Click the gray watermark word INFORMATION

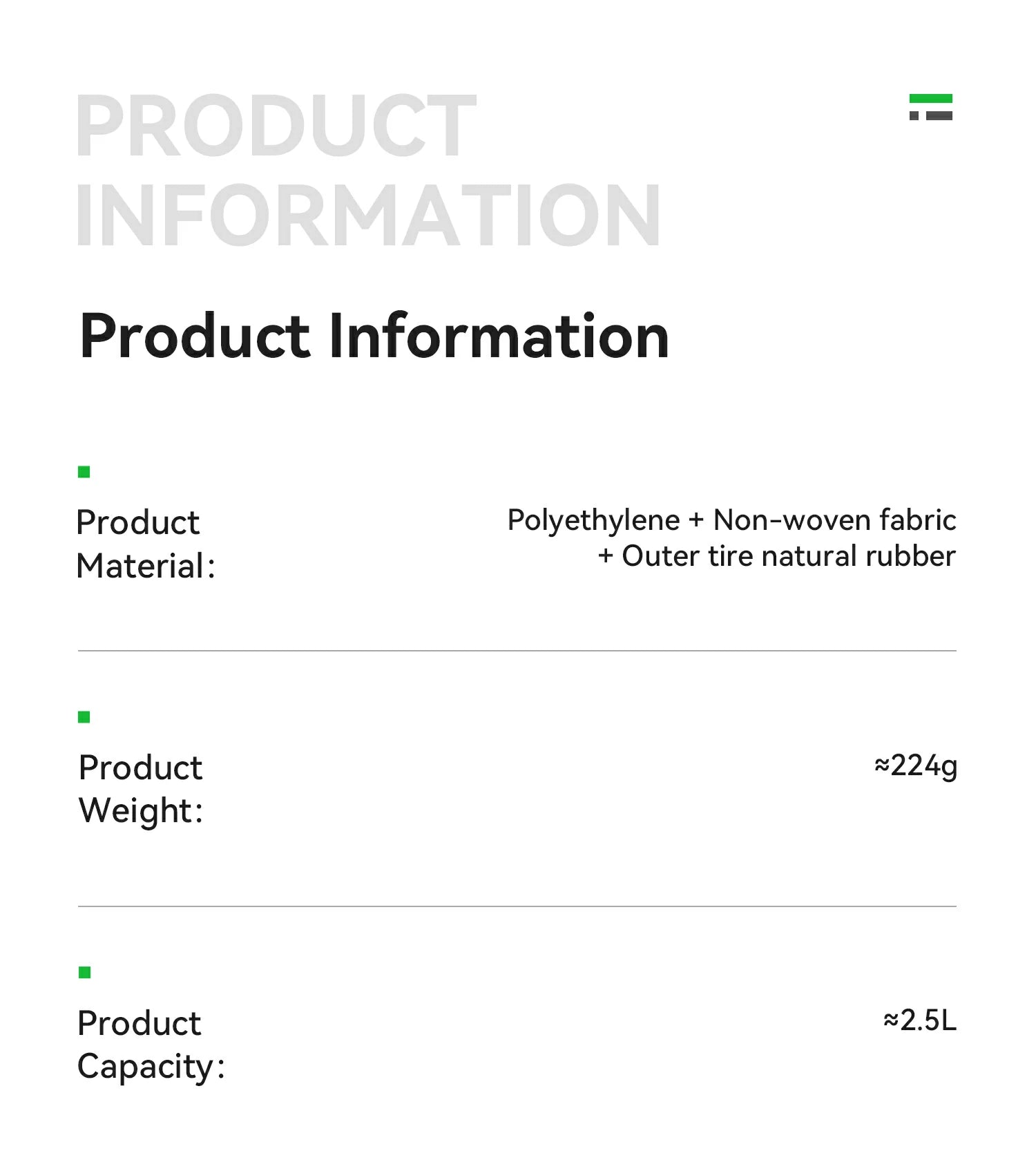tap(368, 215)
